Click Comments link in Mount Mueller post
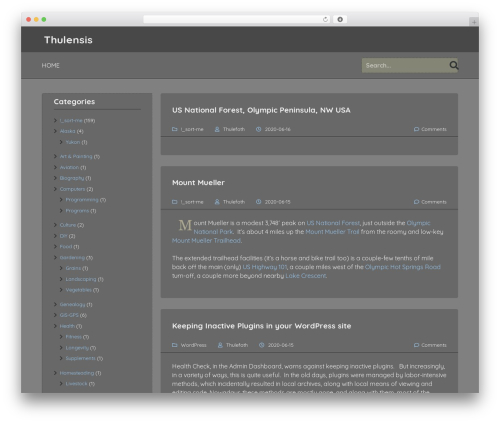 434,202
